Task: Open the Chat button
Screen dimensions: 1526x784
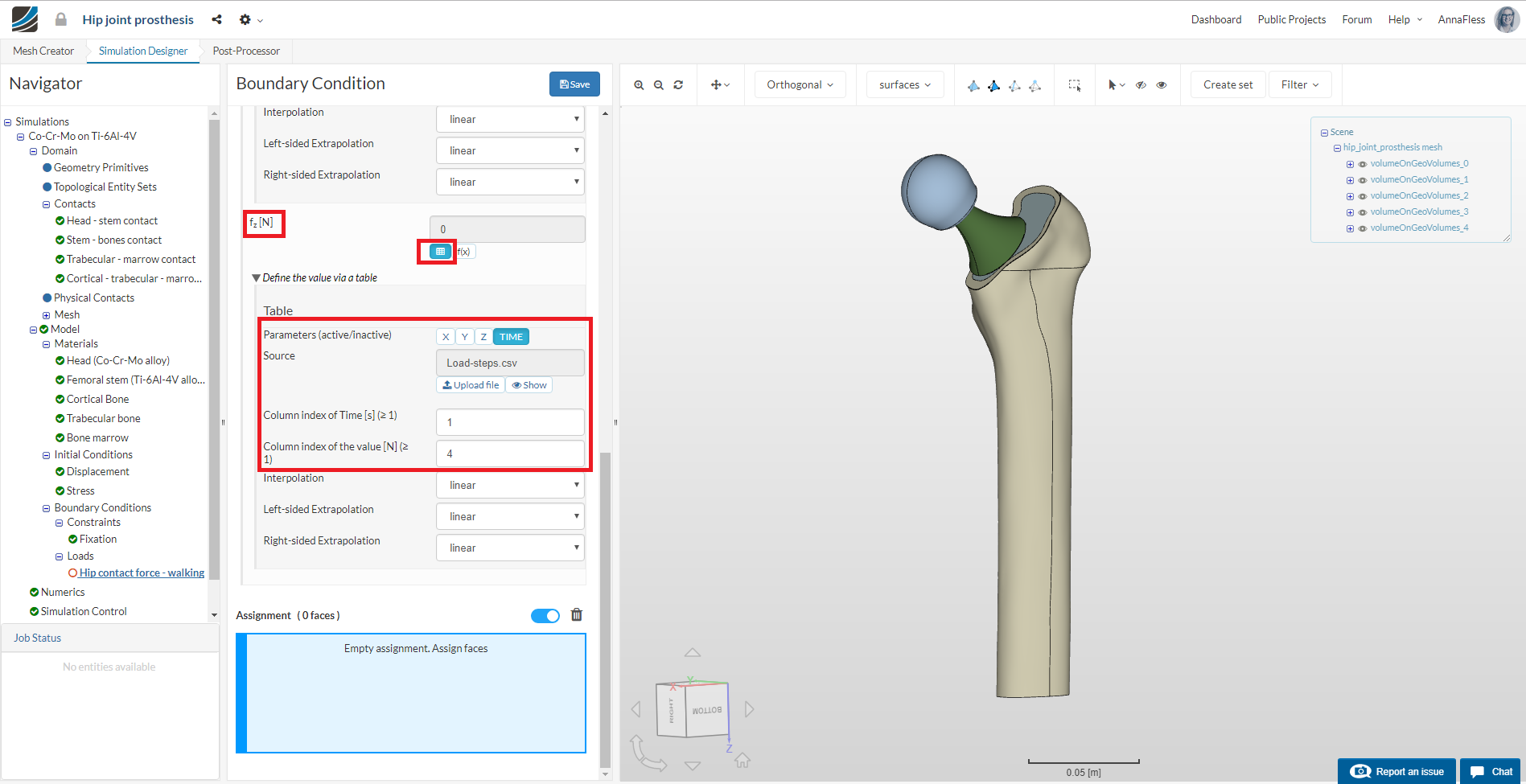Action: (1491, 771)
